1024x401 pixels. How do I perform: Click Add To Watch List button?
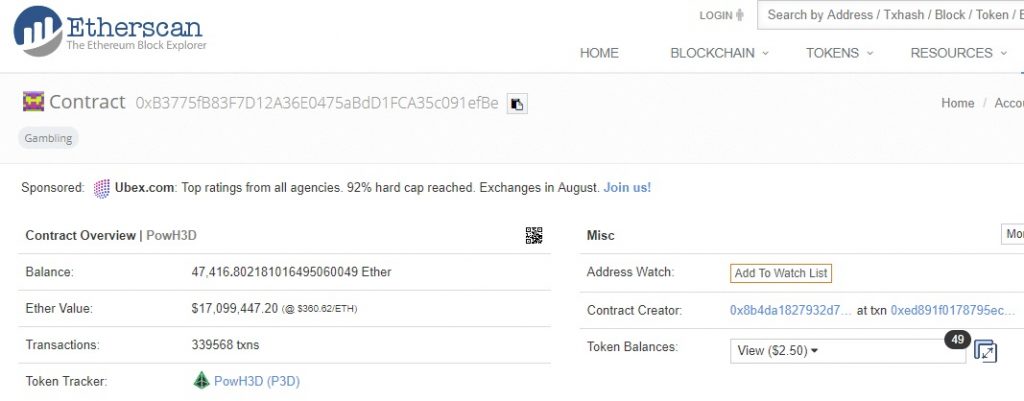pyautogui.click(x=781, y=273)
